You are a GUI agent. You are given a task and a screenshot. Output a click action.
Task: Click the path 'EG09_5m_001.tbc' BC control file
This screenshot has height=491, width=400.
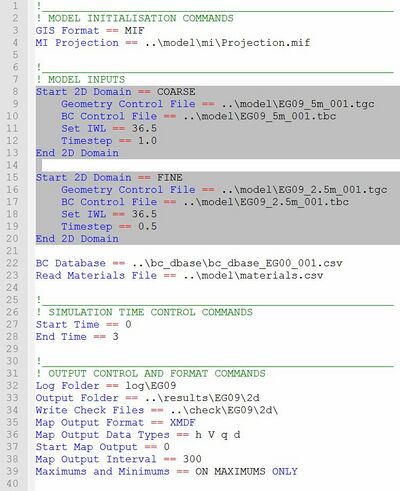point(288,116)
